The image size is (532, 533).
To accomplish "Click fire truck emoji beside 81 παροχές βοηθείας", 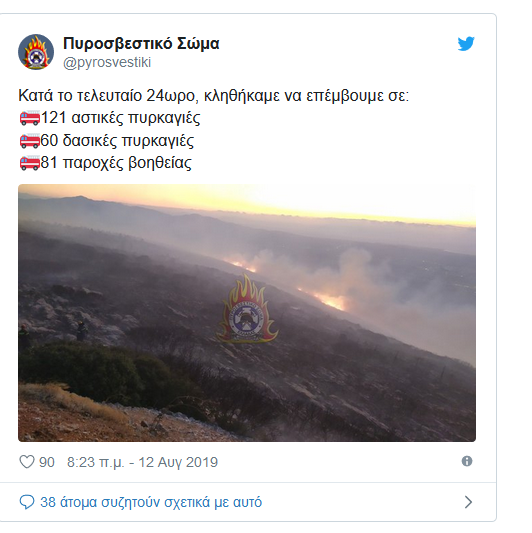I will (30, 163).
